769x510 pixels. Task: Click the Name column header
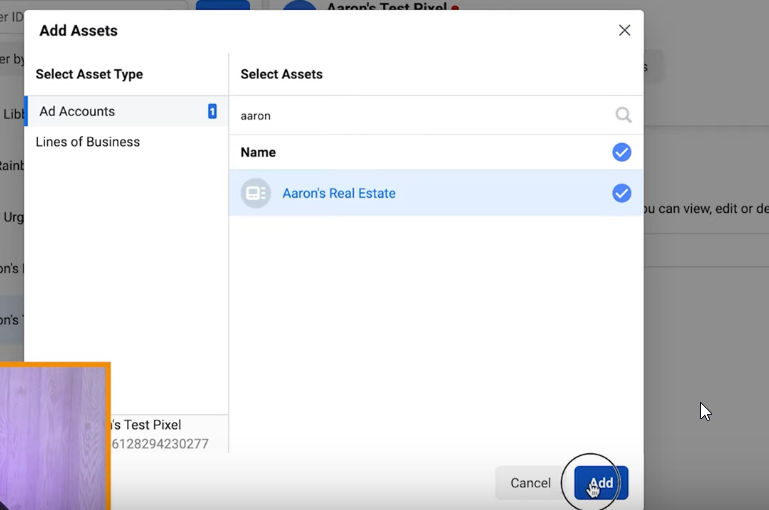coord(258,153)
